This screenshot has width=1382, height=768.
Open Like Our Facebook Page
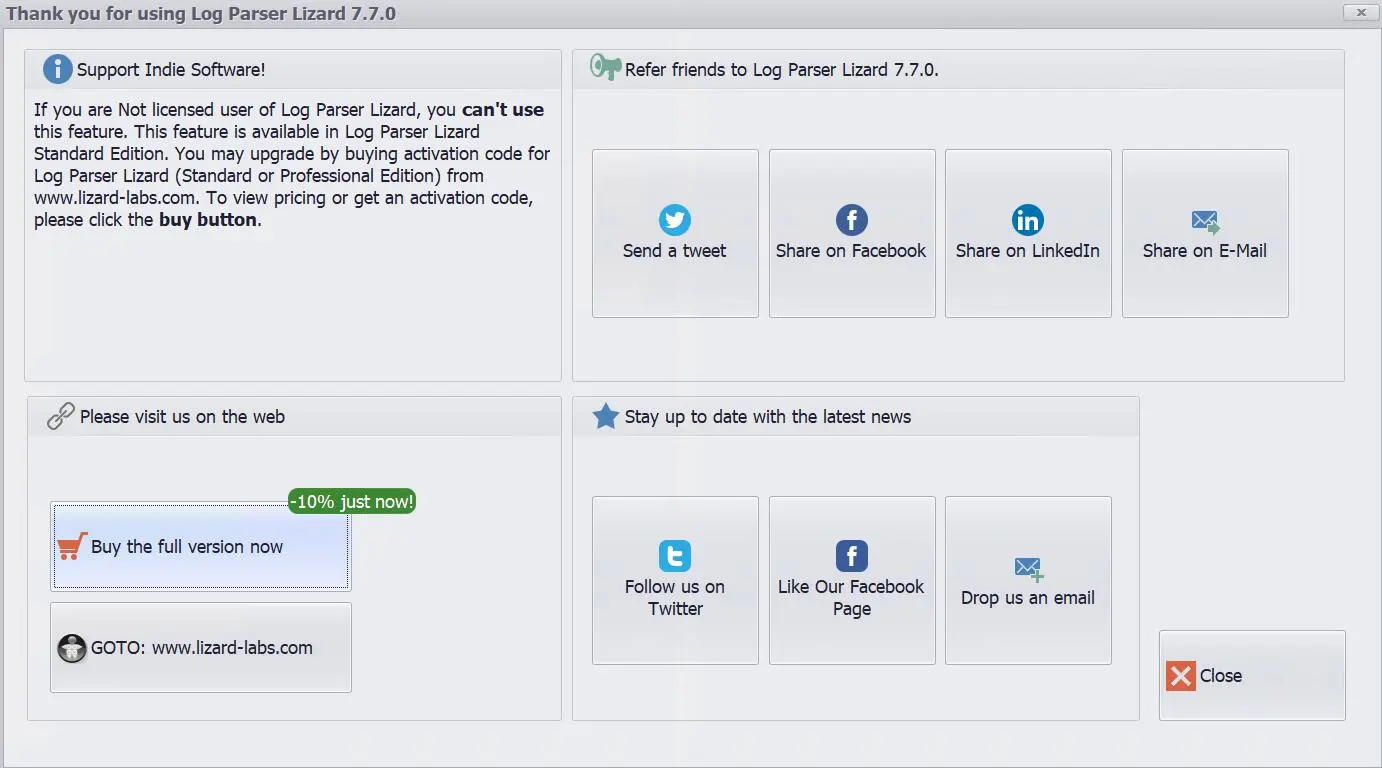pos(852,580)
